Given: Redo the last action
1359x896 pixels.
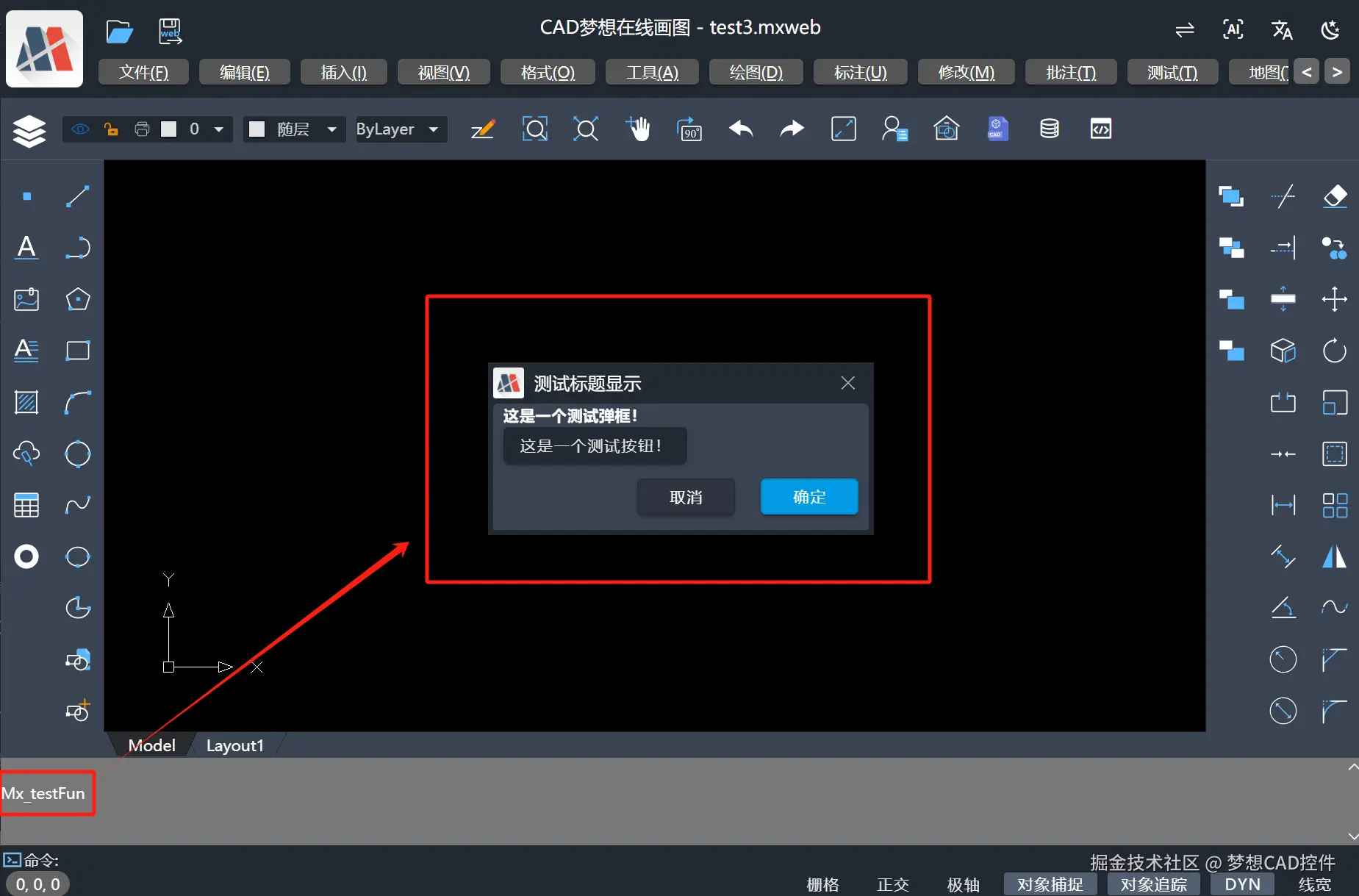Looking at the screenshot, I should [x=792, y=129].
